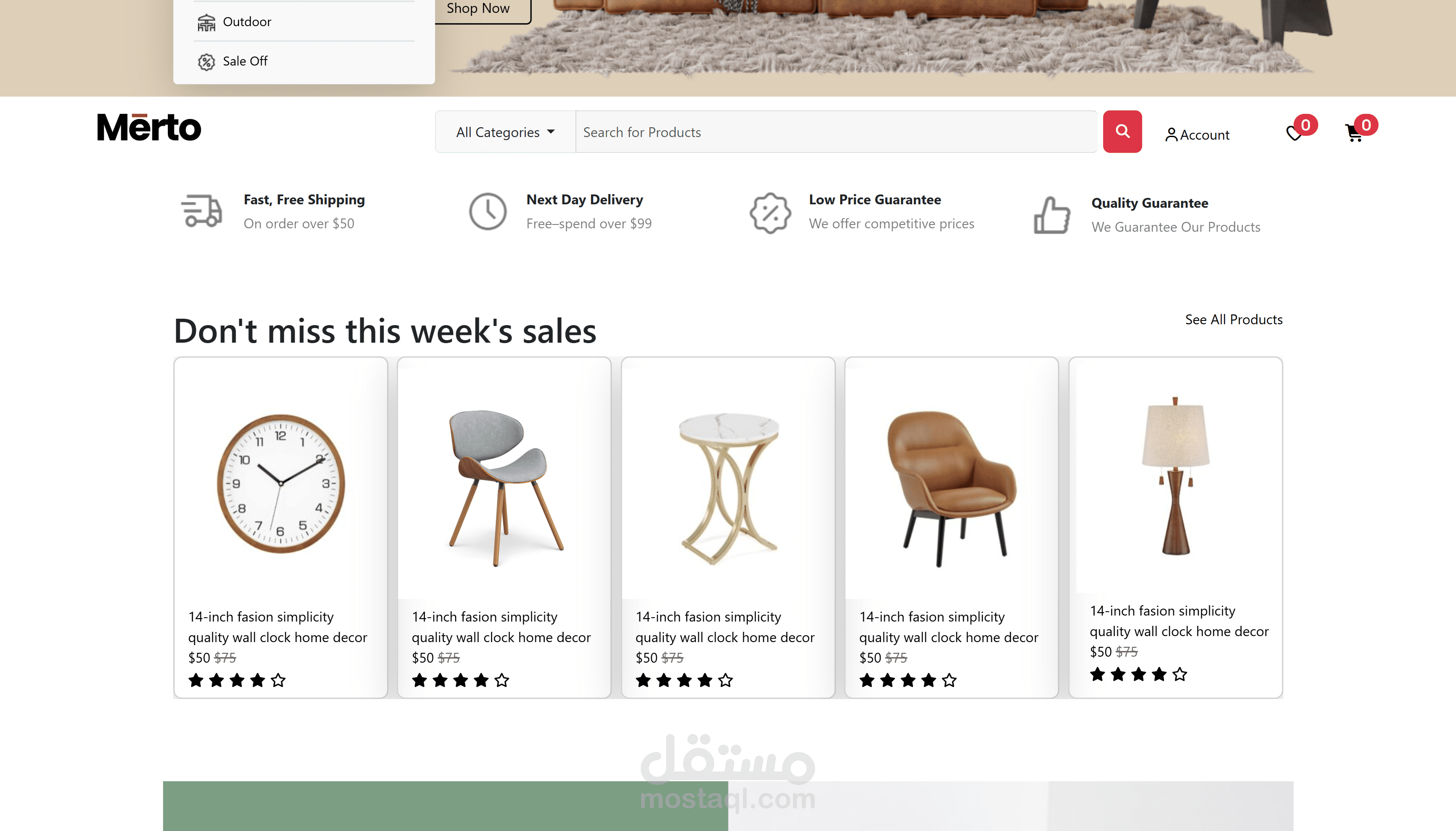Click the empty fifth star on lamp product
Viewport: 1456px width, 831px height.
(x=1179, y=675)
